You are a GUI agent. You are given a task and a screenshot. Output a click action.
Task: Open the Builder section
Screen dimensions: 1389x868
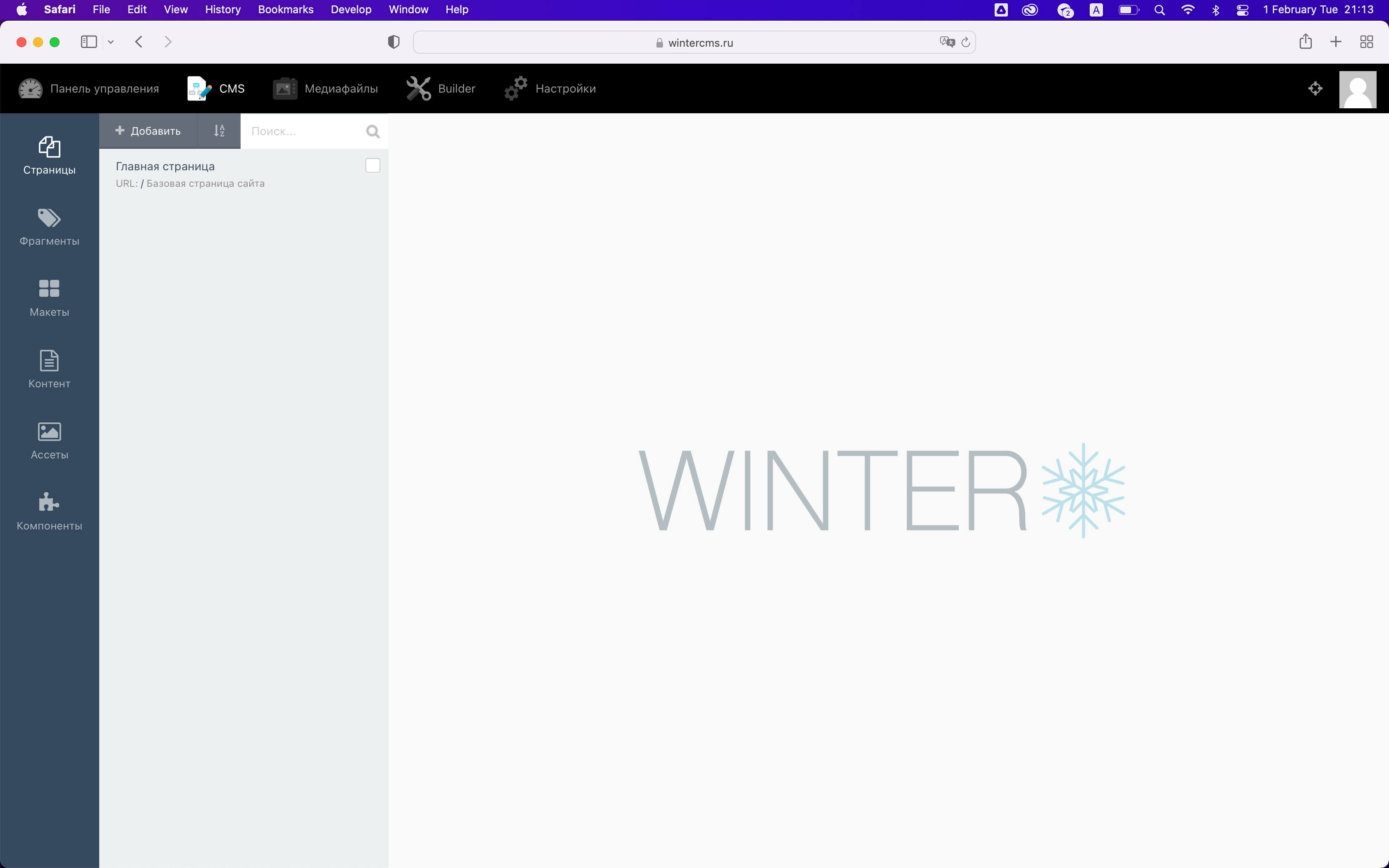point(441,88)
